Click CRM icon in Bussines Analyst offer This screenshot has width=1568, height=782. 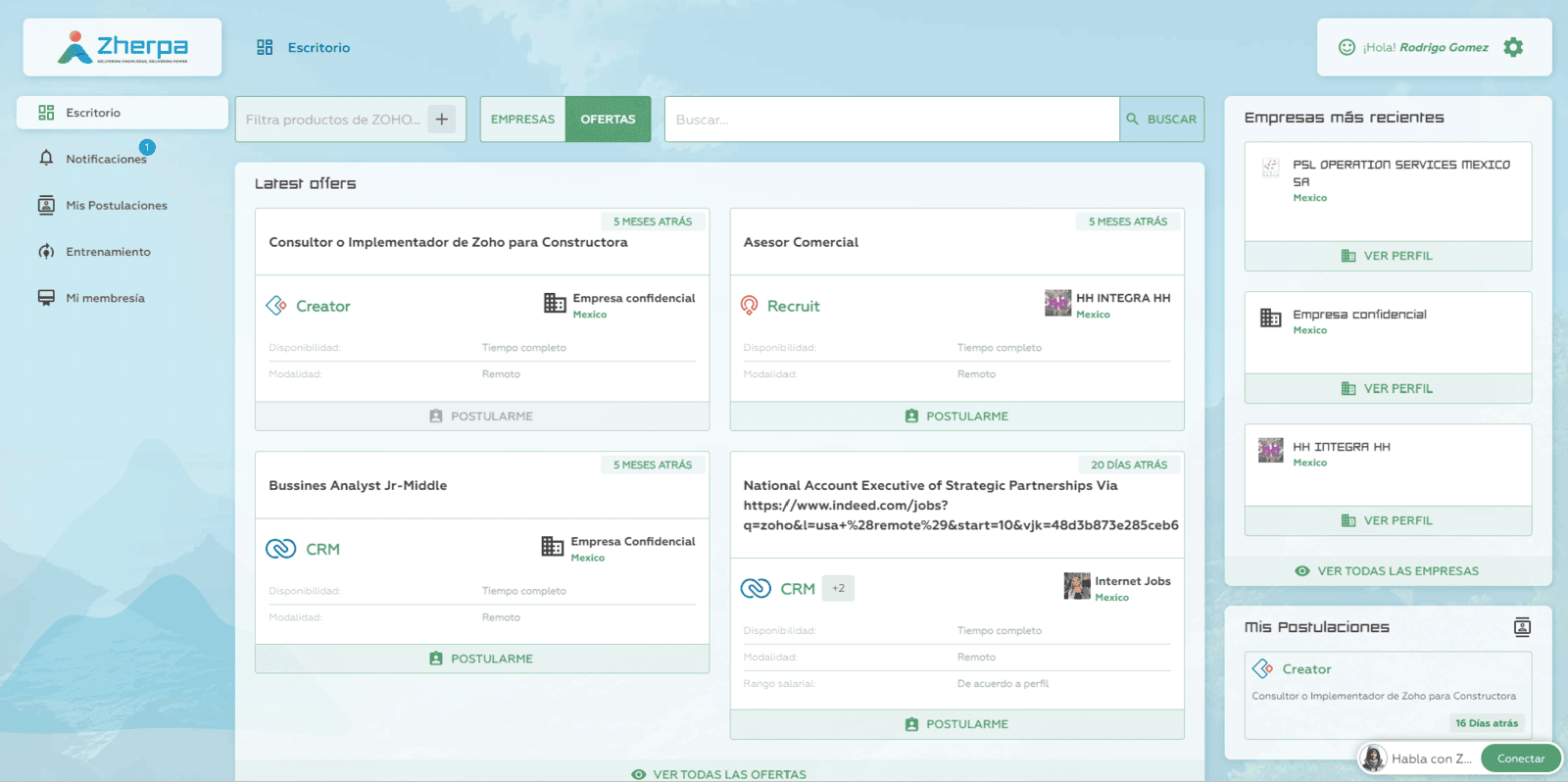tap(281, 549)
